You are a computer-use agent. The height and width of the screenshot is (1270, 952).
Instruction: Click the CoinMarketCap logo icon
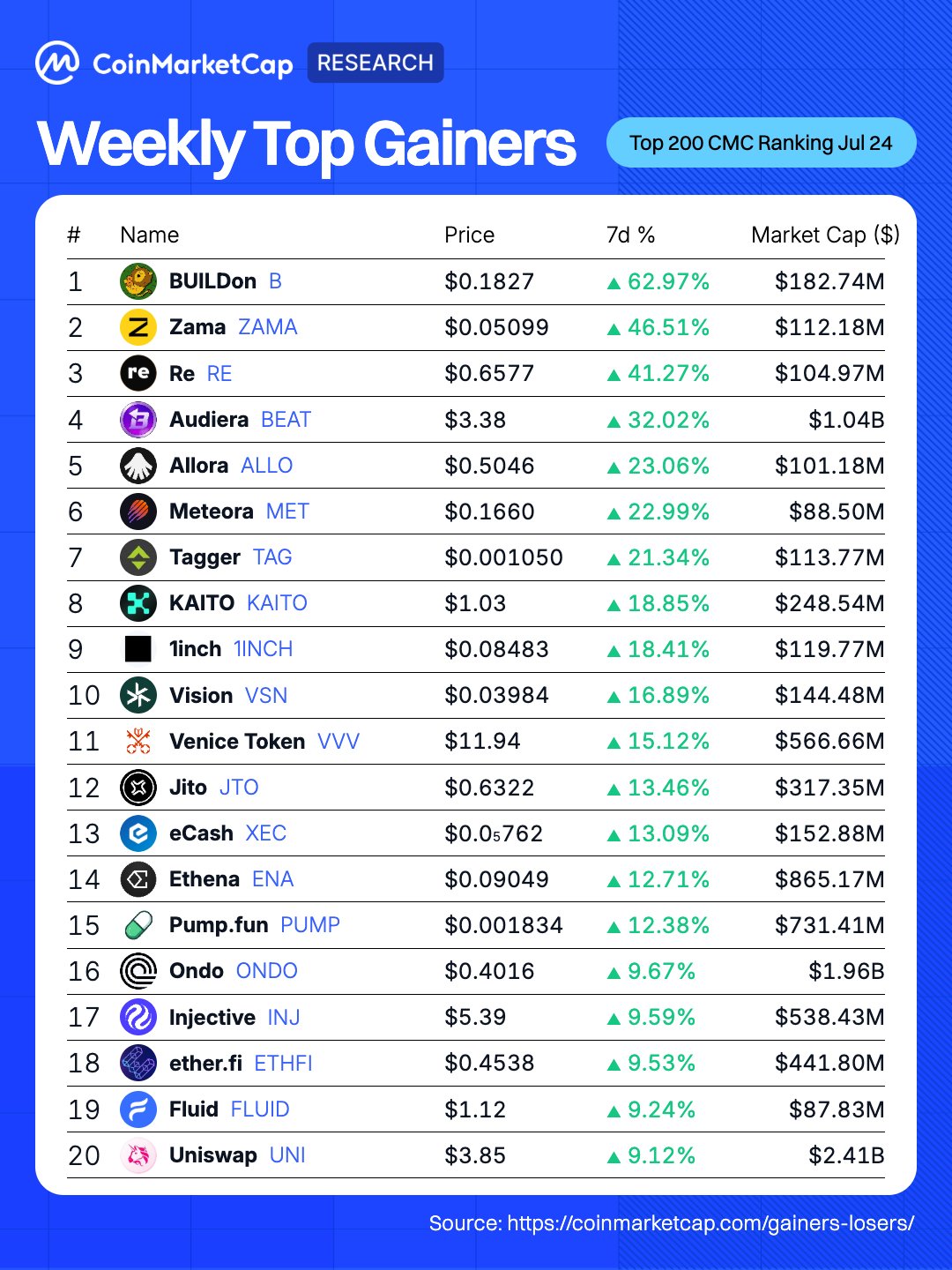point(57,63)
